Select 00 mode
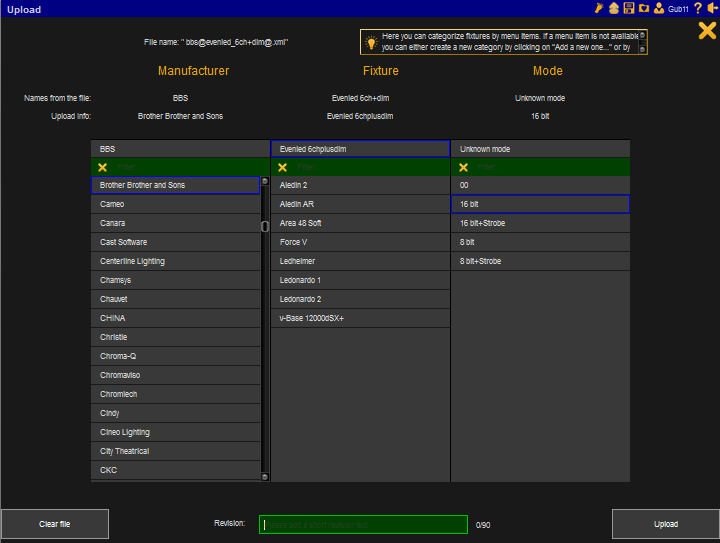Viewport: 720px width, 543px height. (x=540, y=185)
